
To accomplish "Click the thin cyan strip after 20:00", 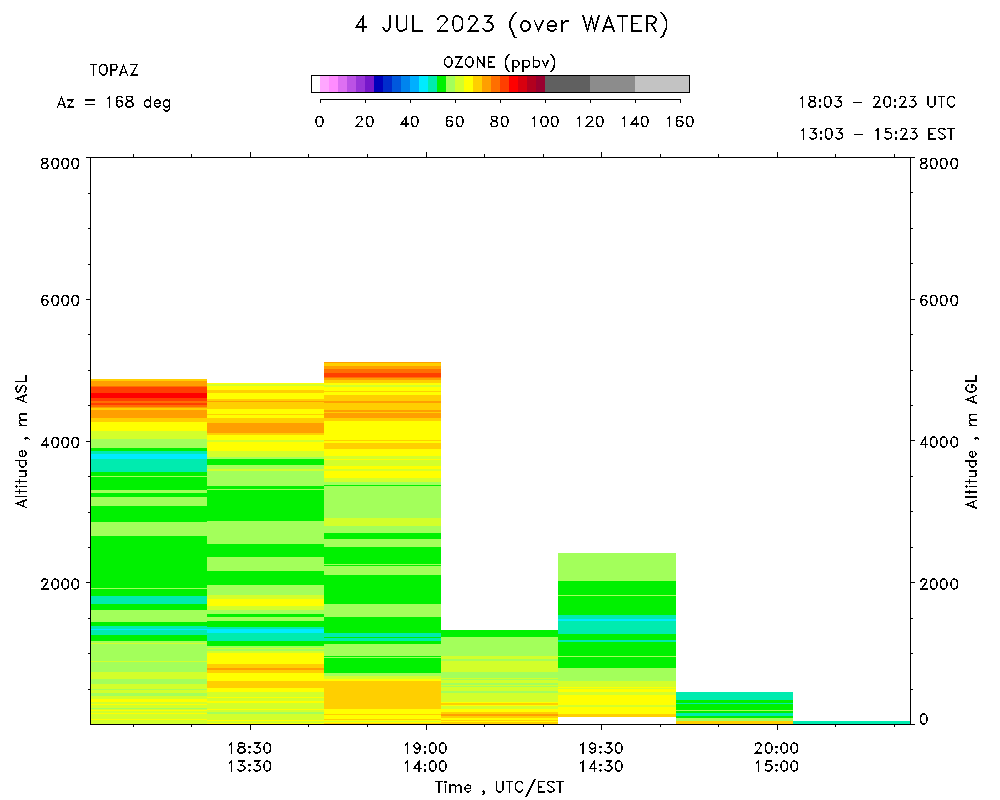I will pos(851,722).
